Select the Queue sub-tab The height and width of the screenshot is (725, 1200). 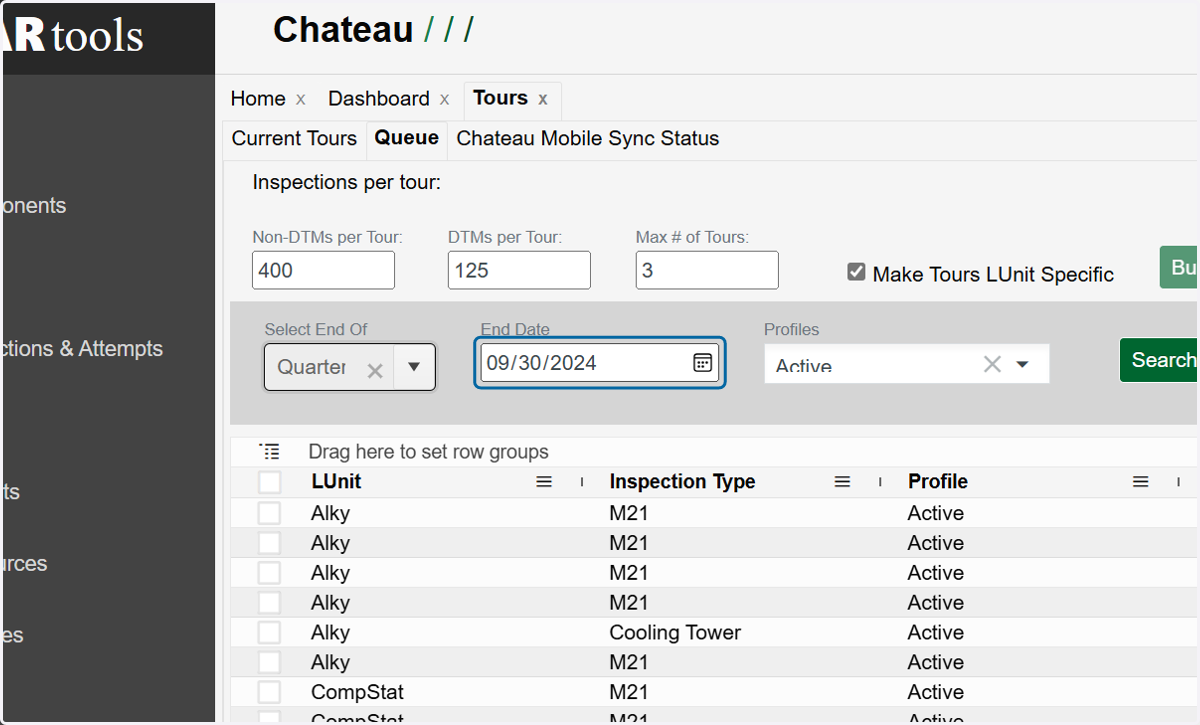click(407, 138)
